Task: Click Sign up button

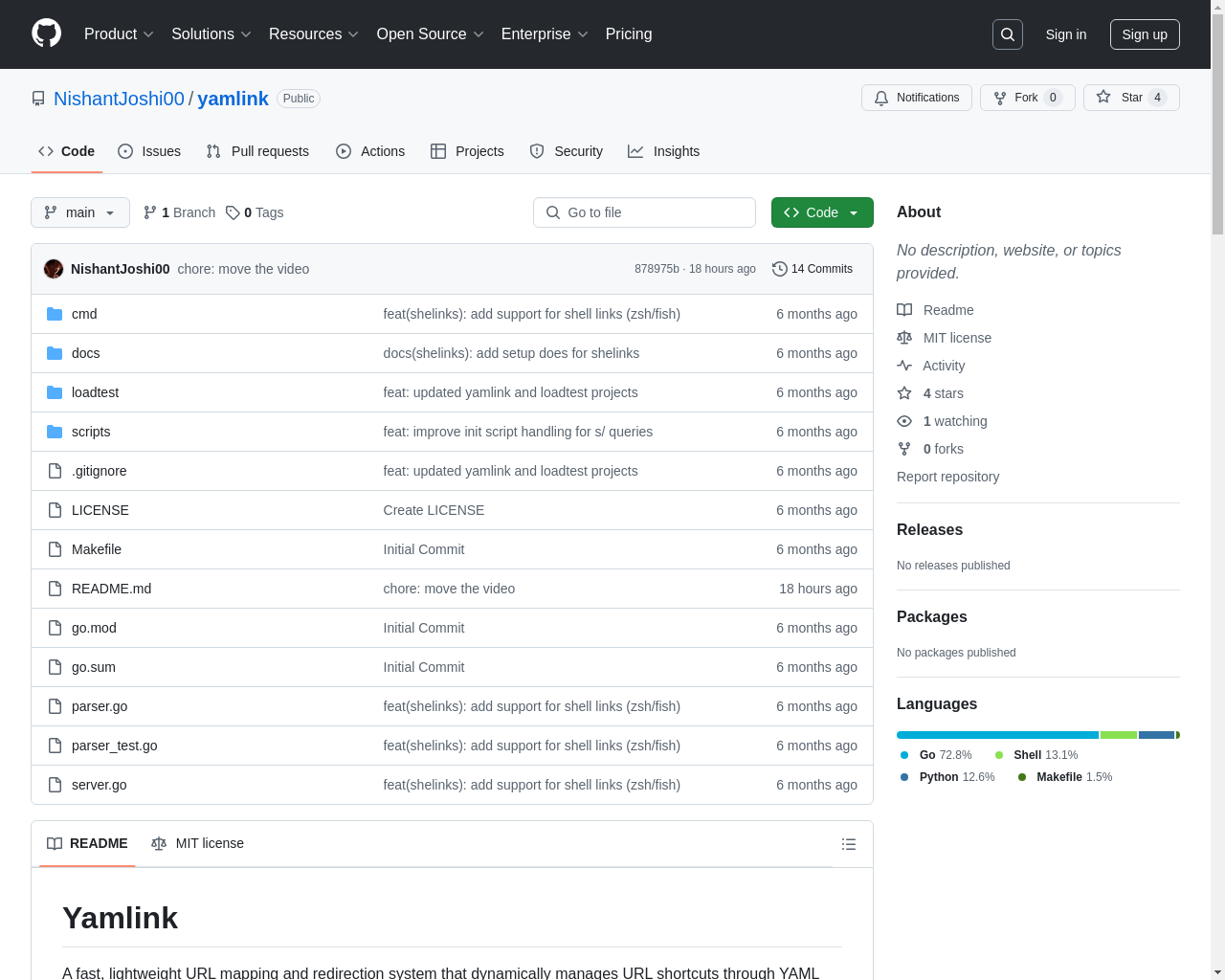Action: click(x=1145, y=34)
